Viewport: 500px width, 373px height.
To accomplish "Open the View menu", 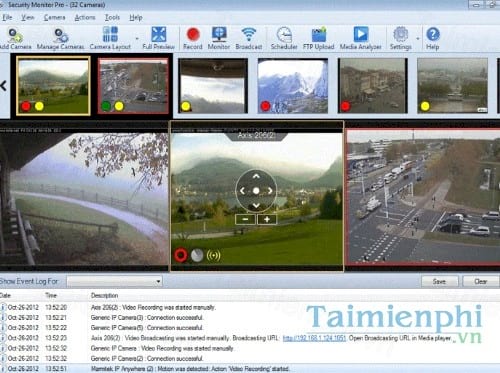I will 28,17.
